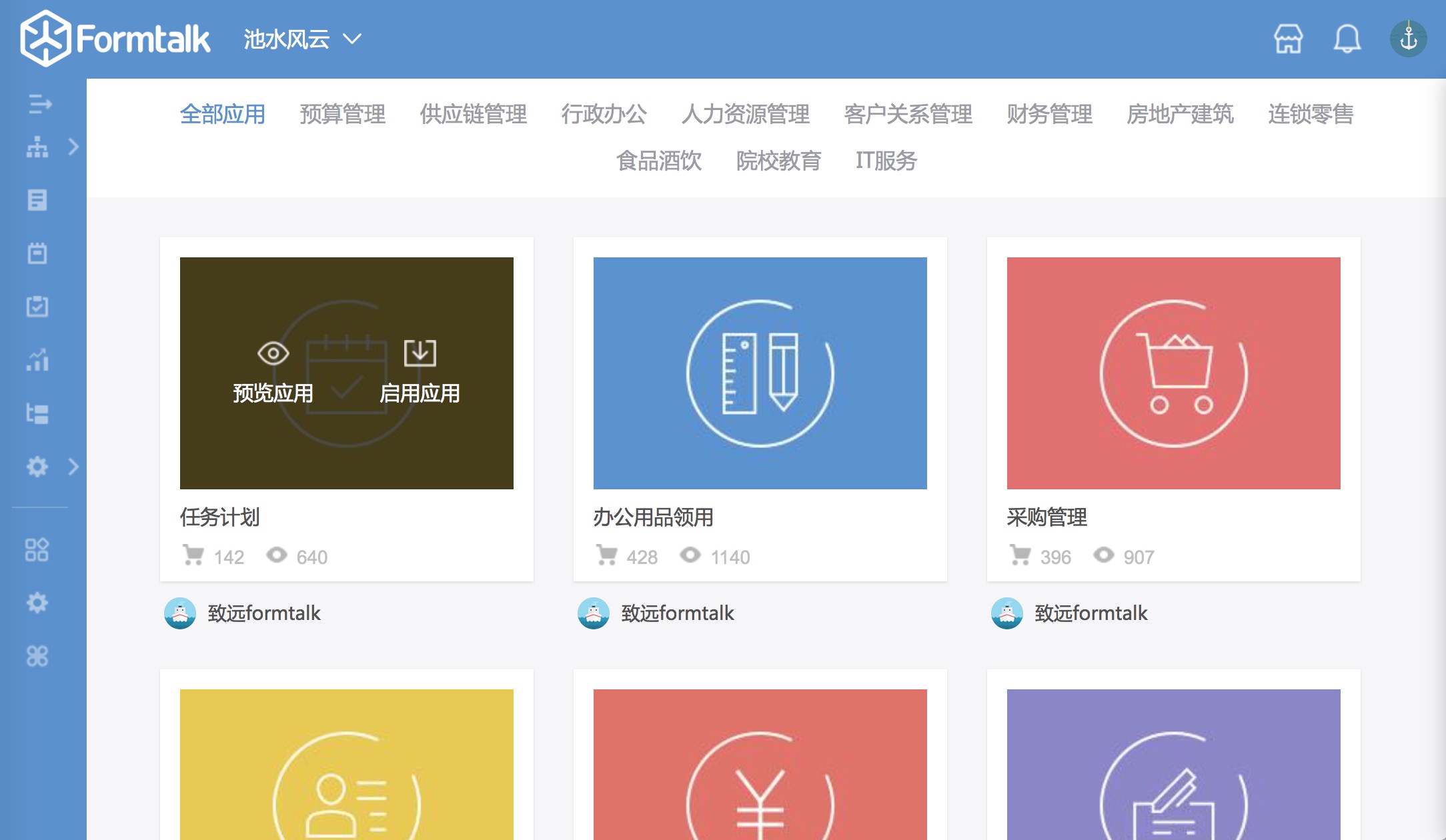
Task: Click the author avatar under 采购管理
Action: click(x=1007, y=613)
